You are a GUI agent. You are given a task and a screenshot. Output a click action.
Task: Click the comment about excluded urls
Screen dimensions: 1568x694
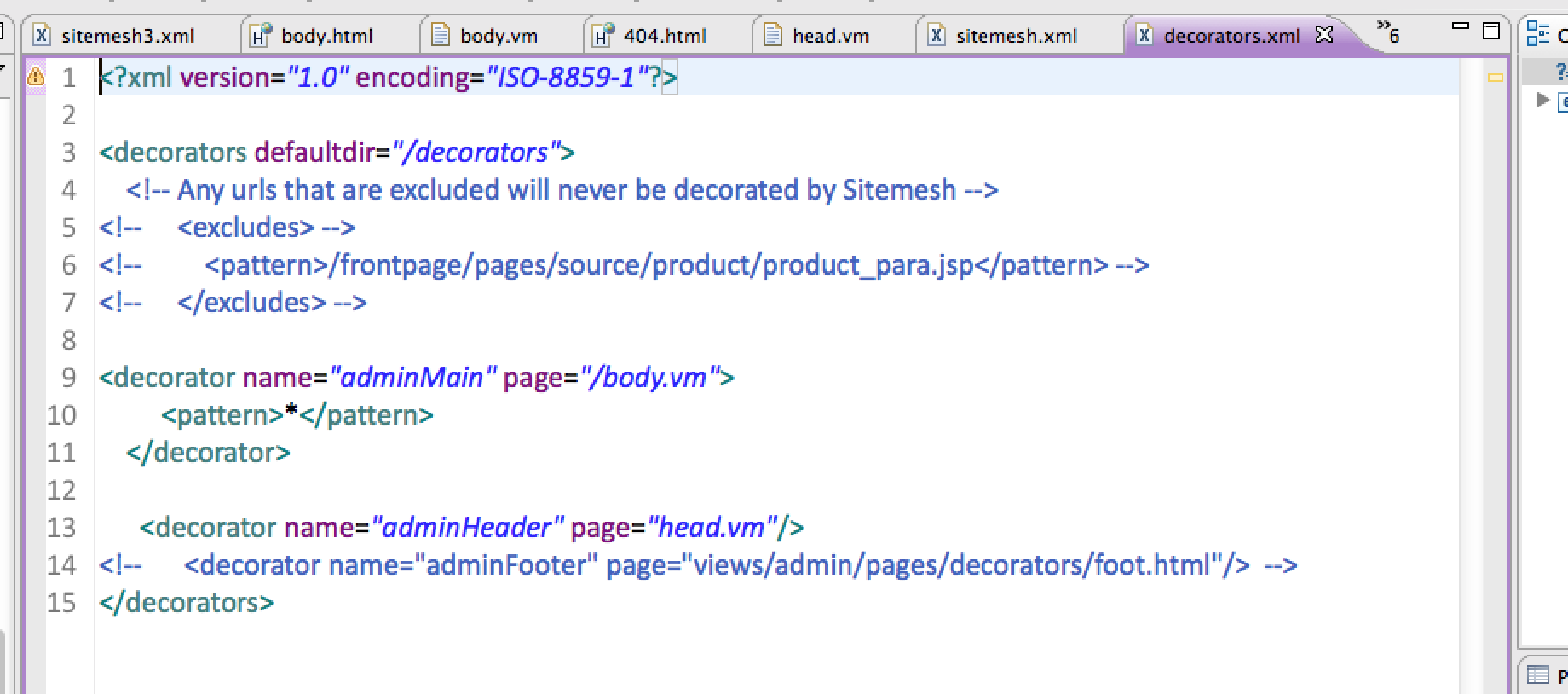[562, 190]
